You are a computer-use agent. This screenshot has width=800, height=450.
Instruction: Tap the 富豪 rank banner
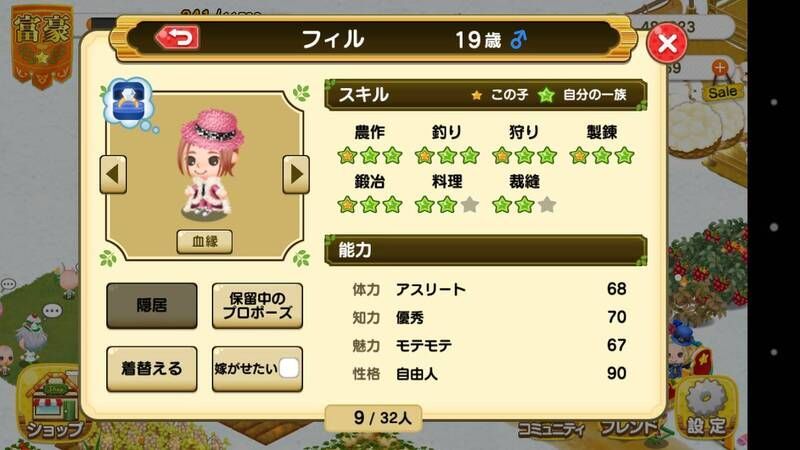(42, 45)
